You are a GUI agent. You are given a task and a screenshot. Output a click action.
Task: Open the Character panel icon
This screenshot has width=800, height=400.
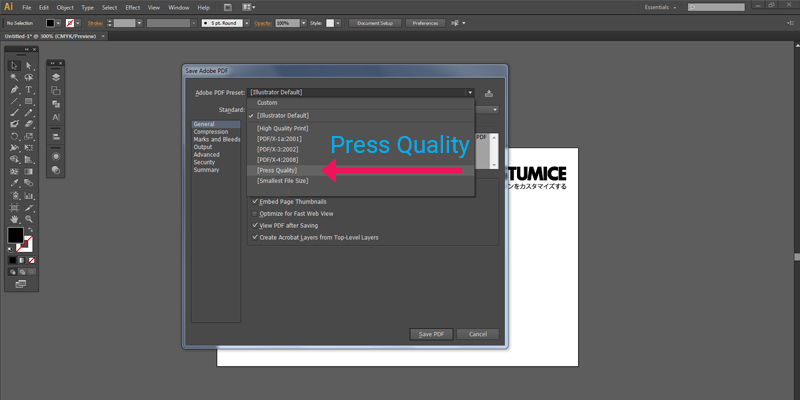56,117
